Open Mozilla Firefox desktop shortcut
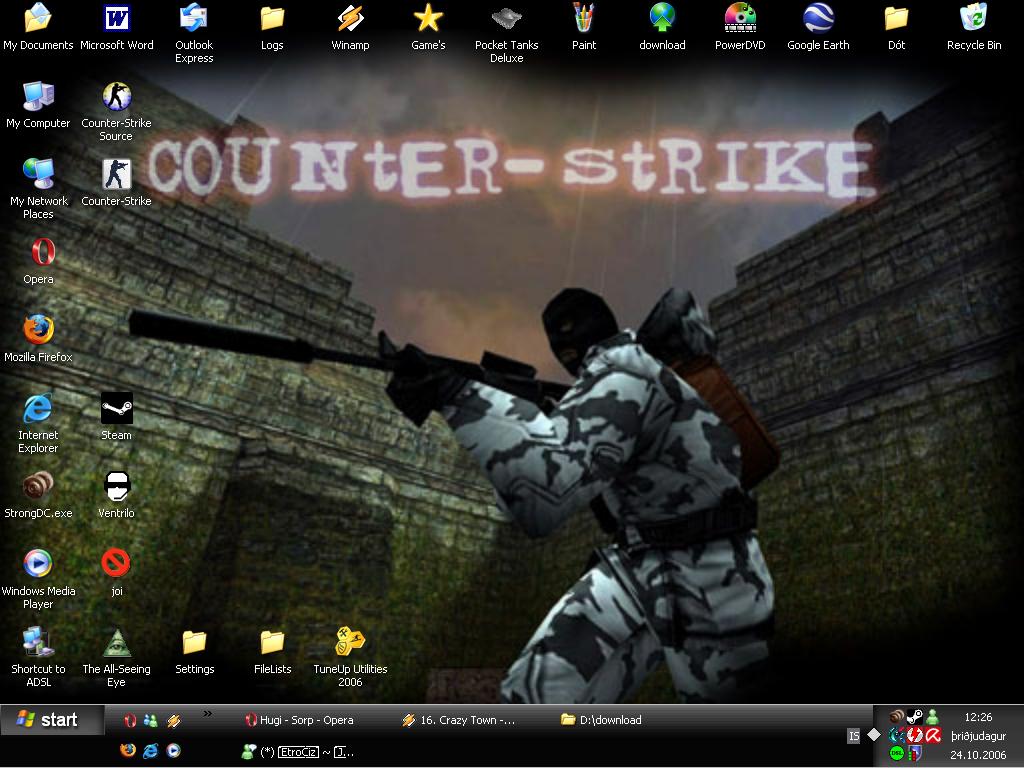This screenshot has width=1024, height=768. 38,339
